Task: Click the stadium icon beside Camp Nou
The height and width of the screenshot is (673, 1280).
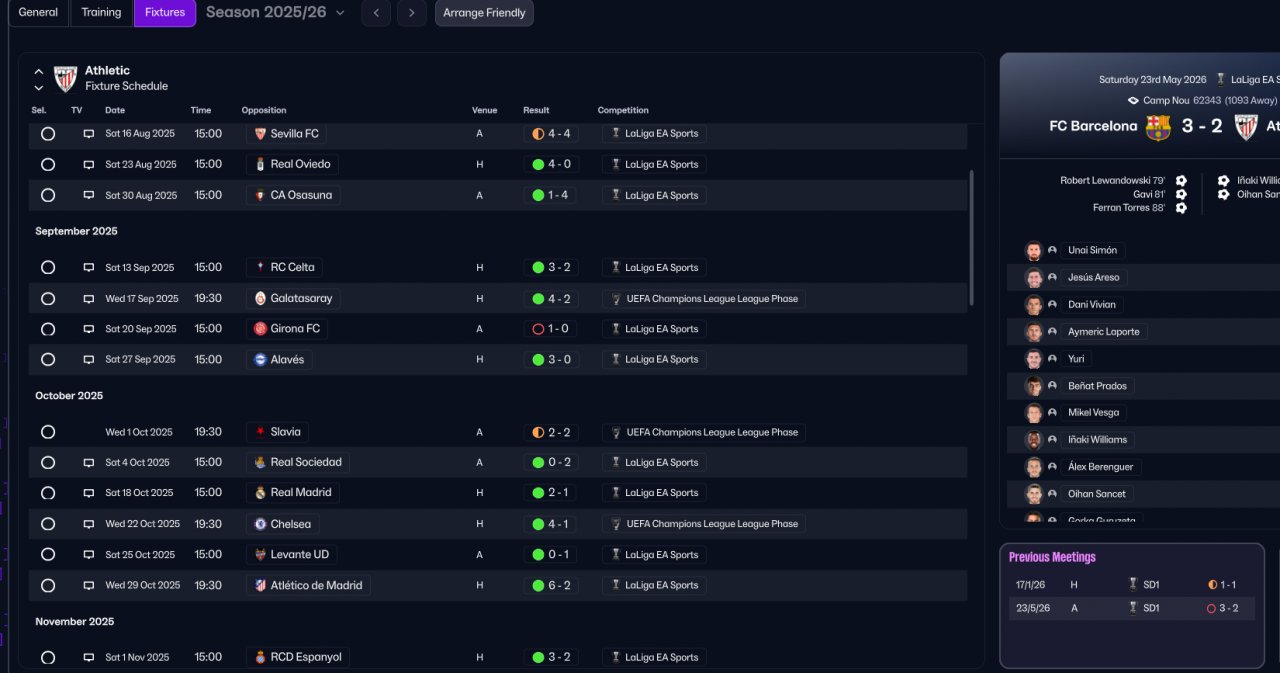Action: click(x=1133, y=100)
